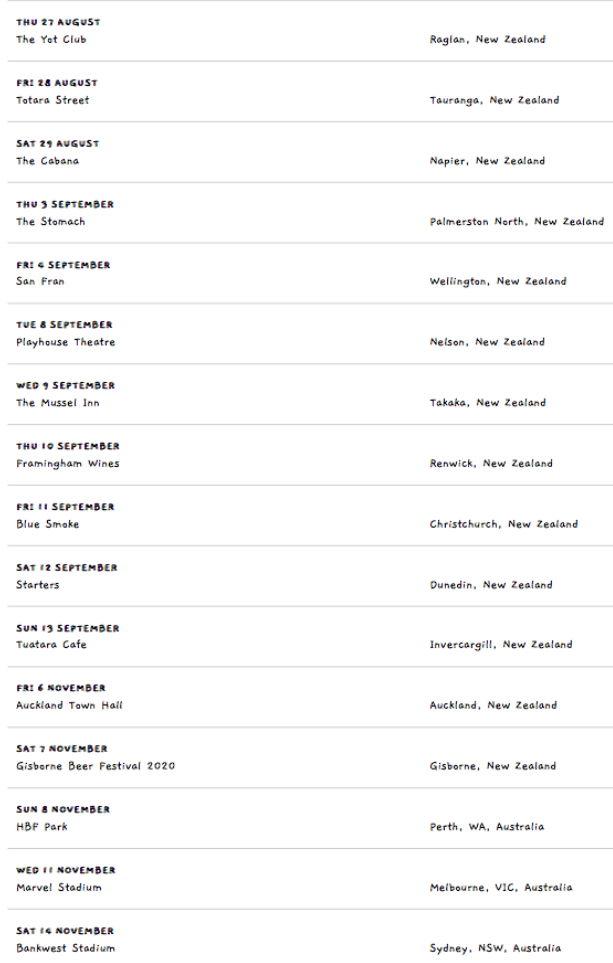Open the Playhouse Theatre show in Nelson
The height and width of the screenshot is (963, 613).
click(66, 342)
